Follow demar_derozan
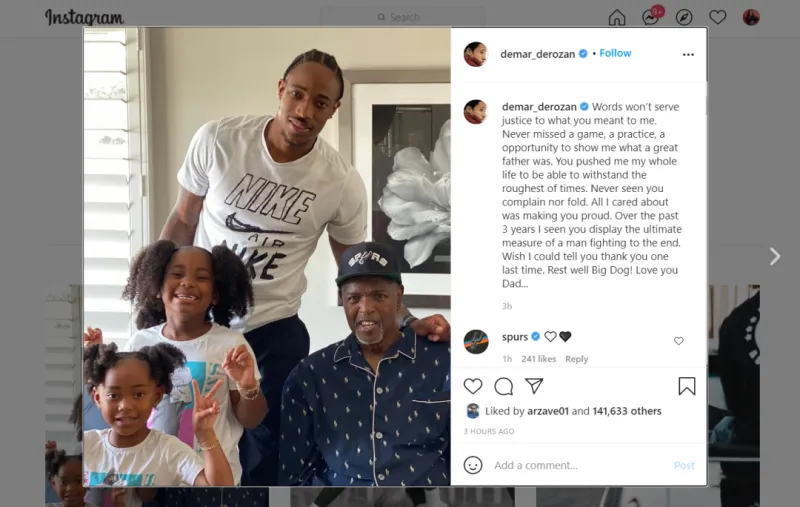Screen dimensions: 800x507 tap(615, 53)
